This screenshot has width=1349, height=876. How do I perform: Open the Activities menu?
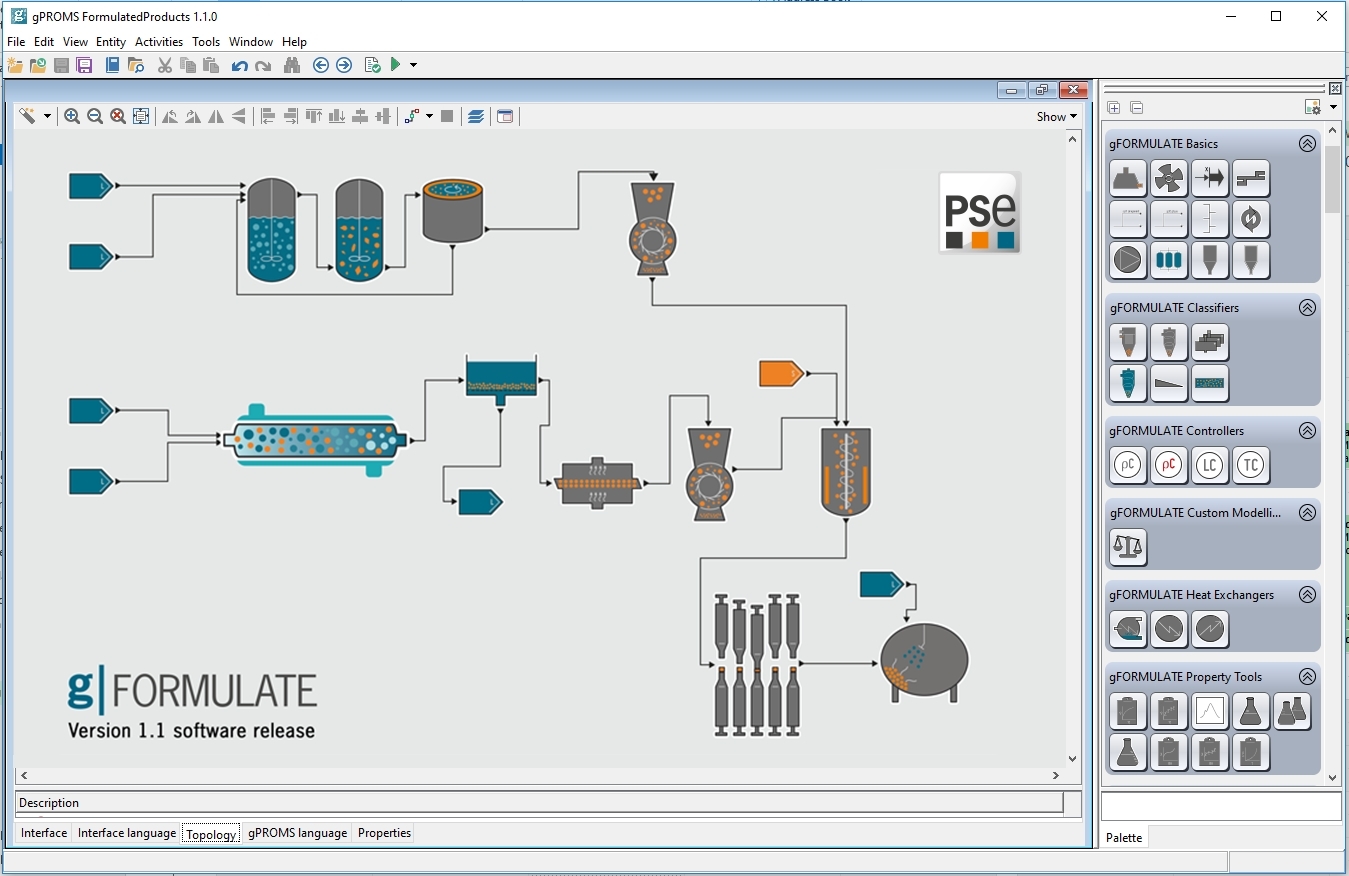click(158, 42)
